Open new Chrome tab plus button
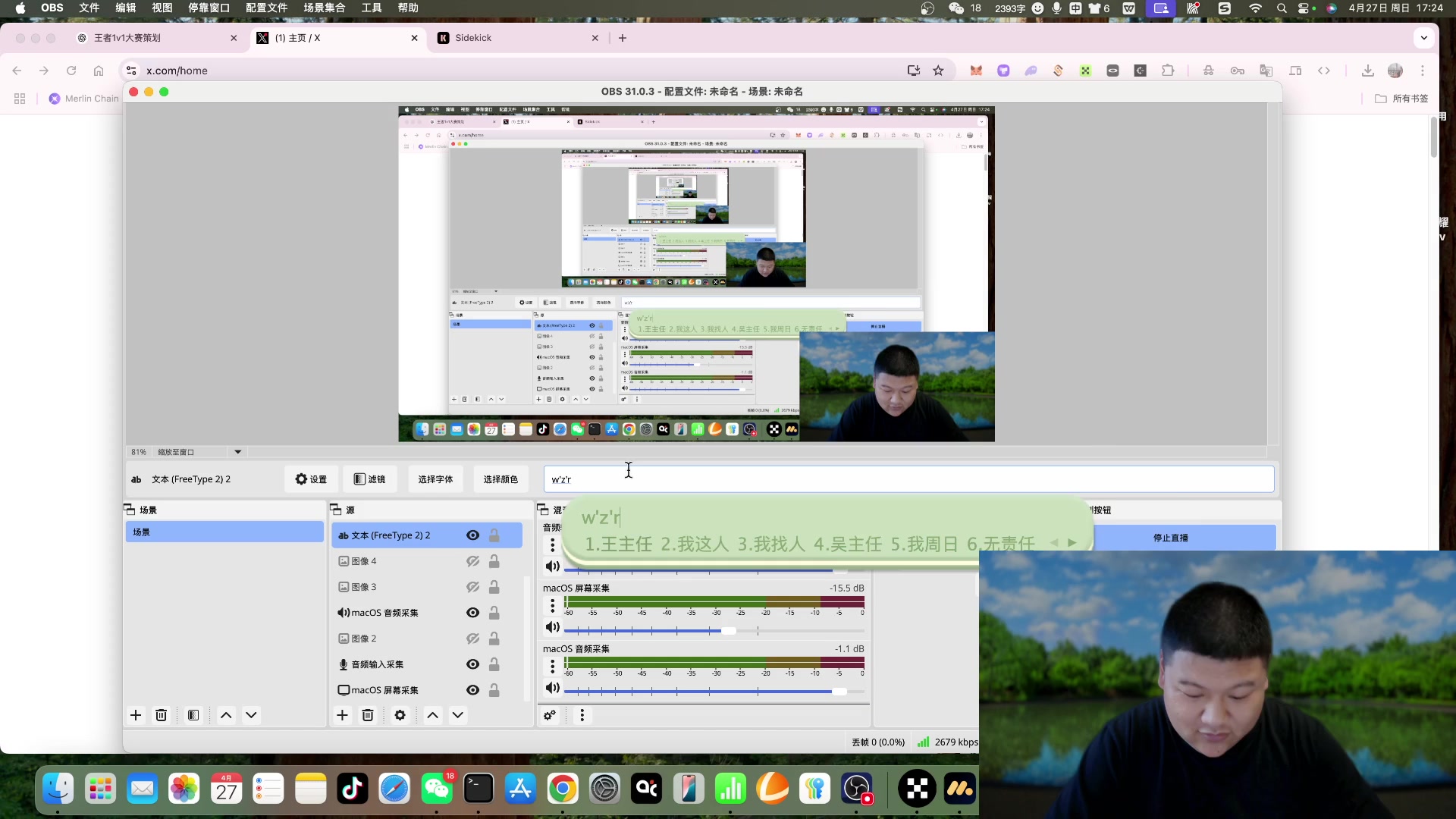 (623, 38)
